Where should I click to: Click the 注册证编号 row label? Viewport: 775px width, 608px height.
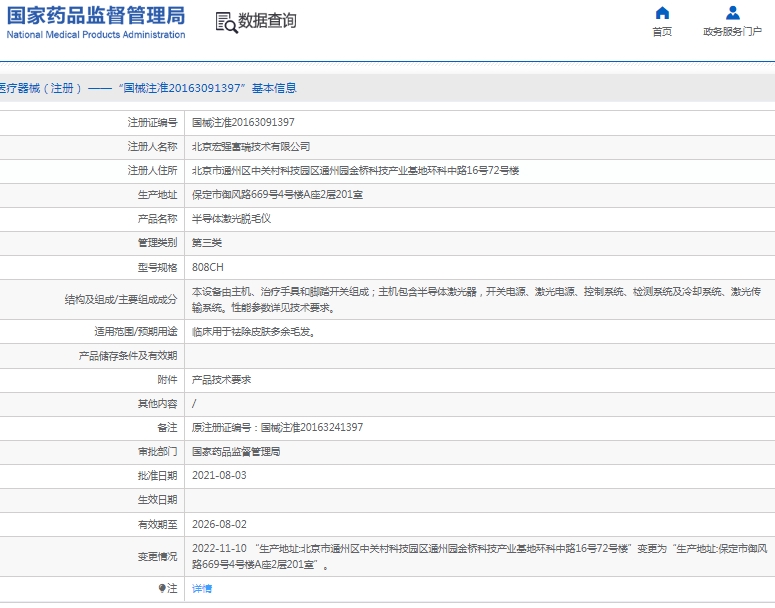pyautogui.click(x=152, y=122)
